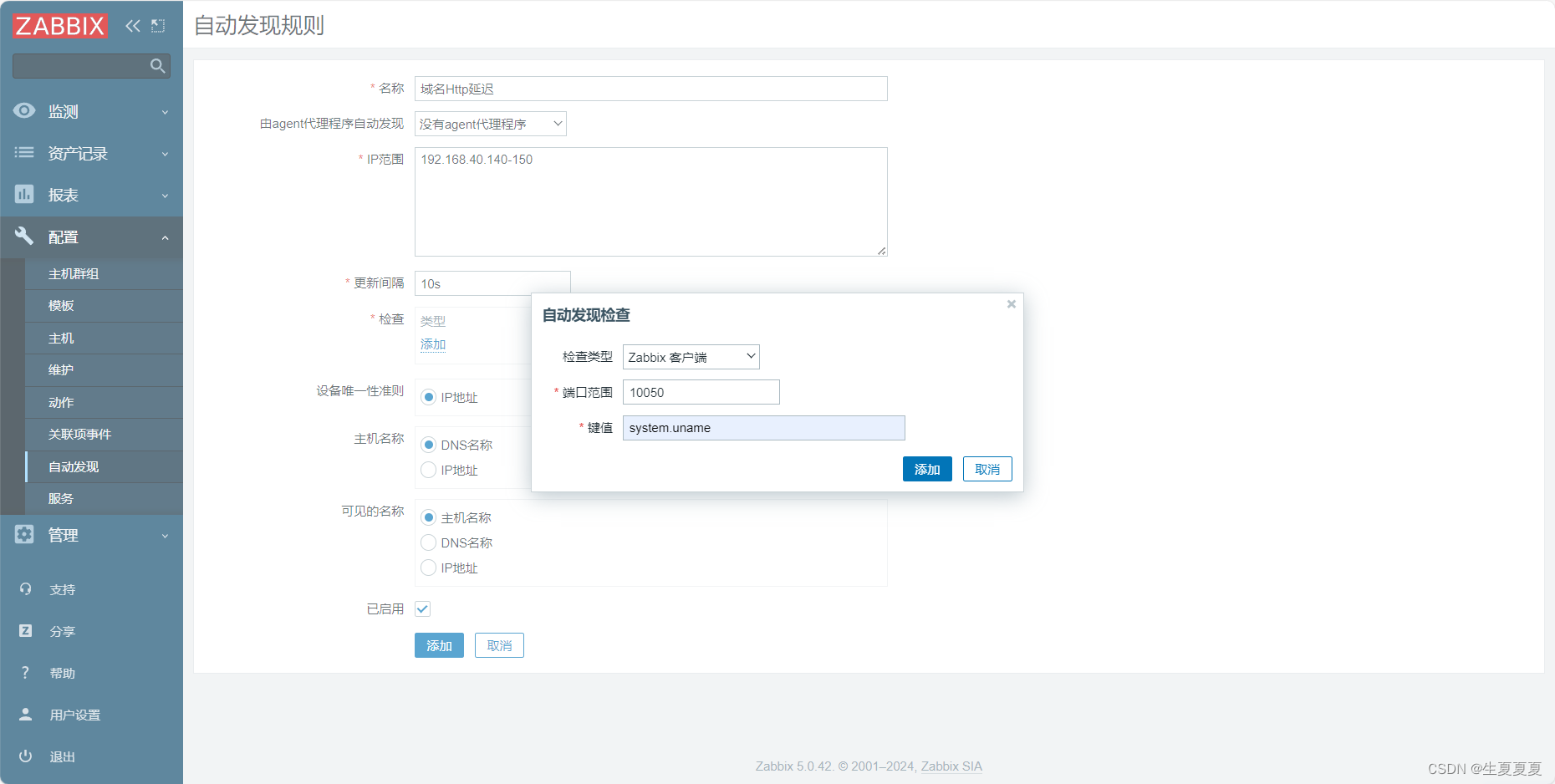Click the sidebar search magnifier icon

(157, 66)
